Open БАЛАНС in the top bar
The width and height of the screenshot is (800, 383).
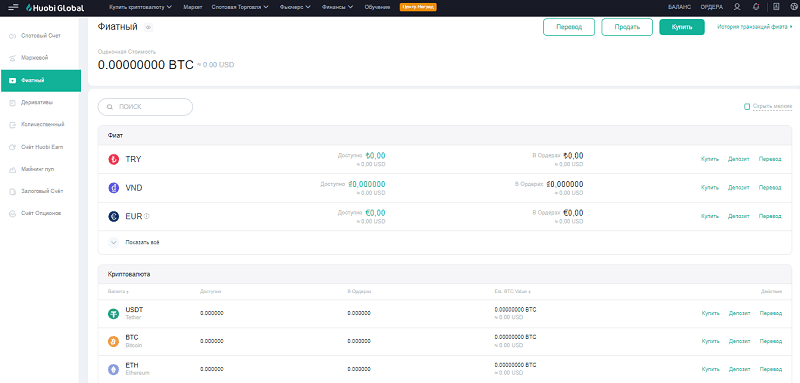point(680,7)
